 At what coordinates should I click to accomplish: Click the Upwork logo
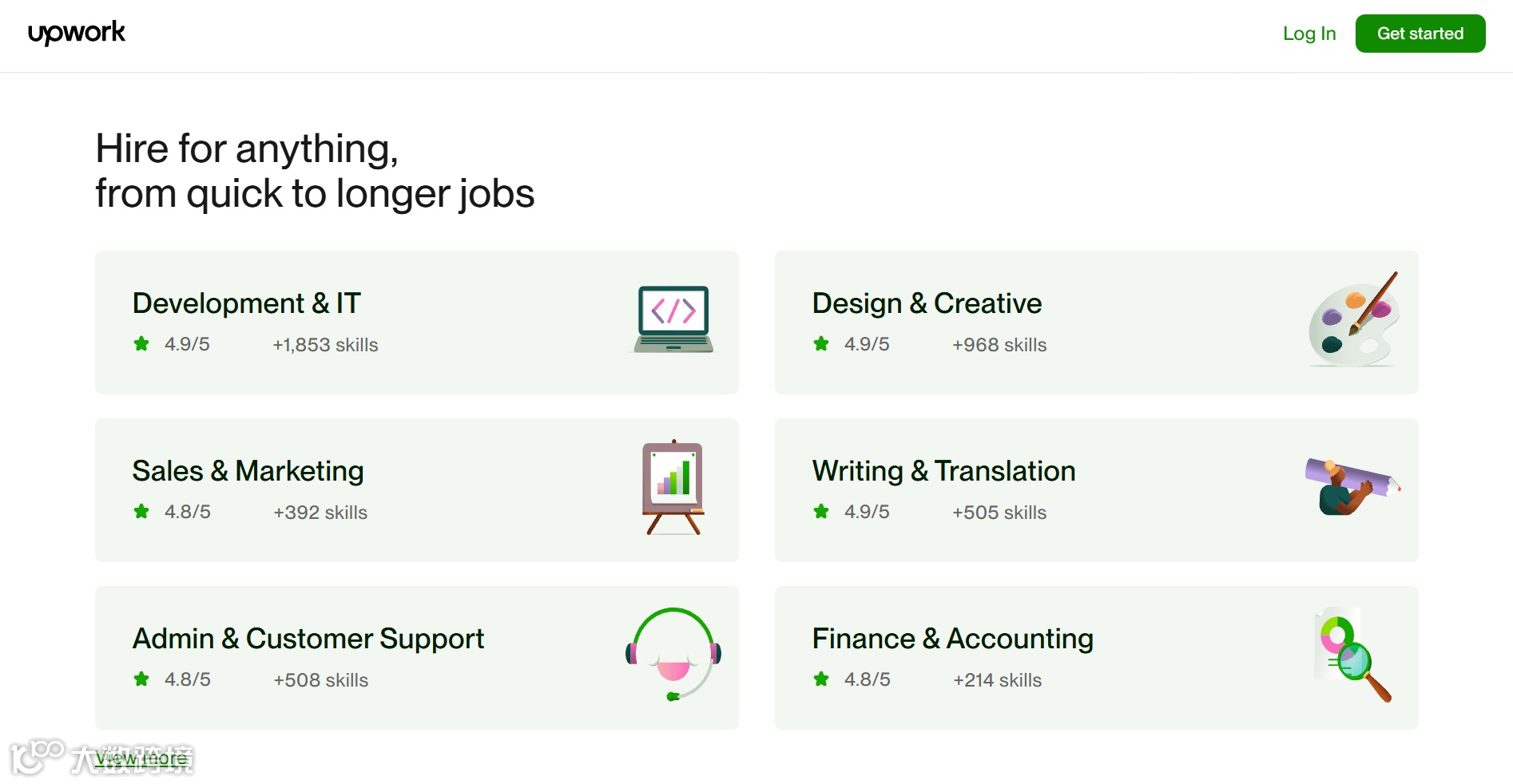point(77,33)
